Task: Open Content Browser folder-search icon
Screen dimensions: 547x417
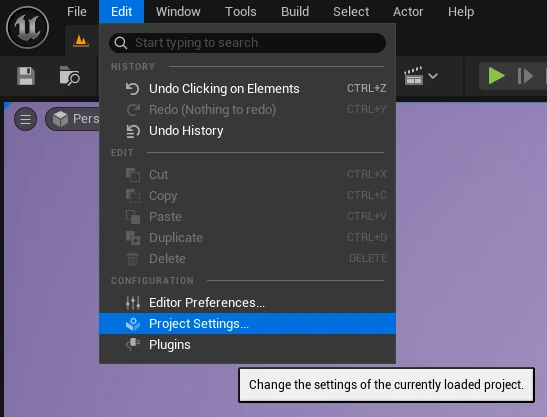Action: click(69, 76)
